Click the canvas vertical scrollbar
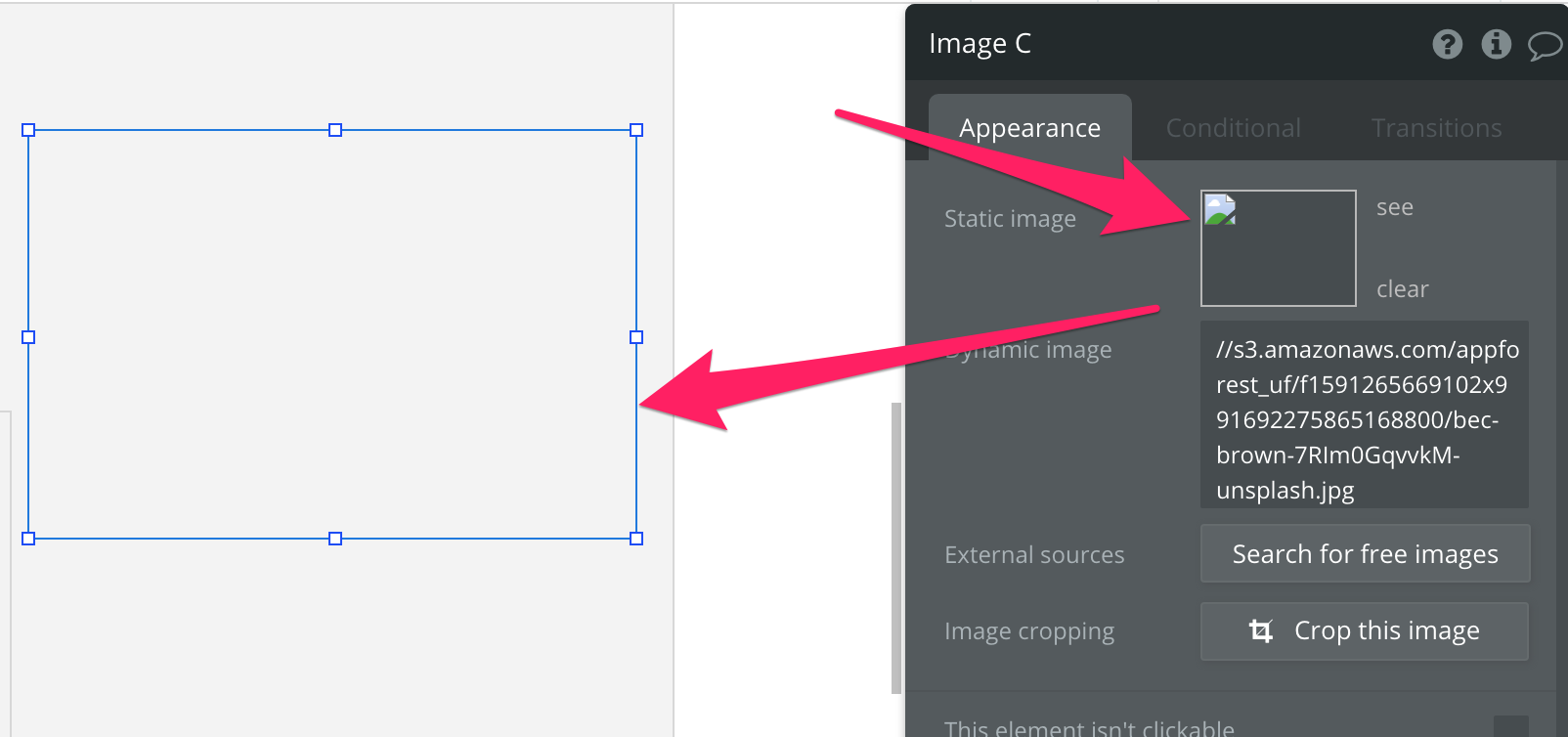1568x737 pixels. (x=895, y=547)
